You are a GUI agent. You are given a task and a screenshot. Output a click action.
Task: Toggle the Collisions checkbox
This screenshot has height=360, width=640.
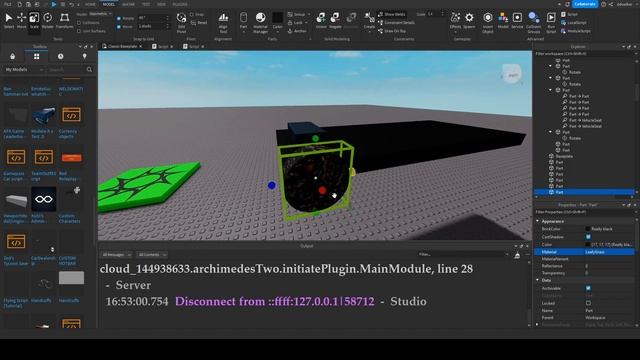[79, 23]
